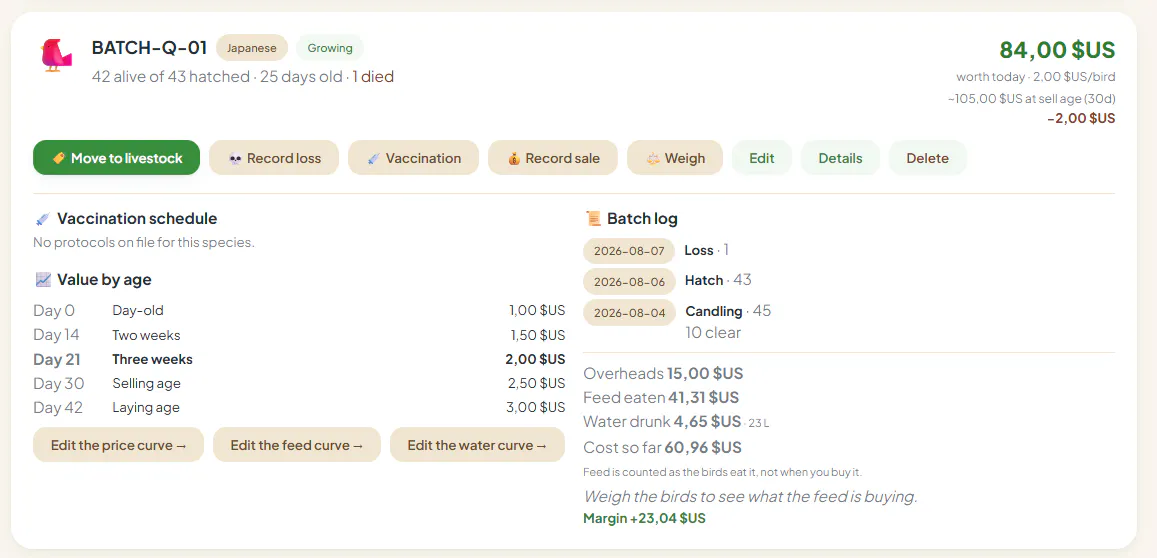Select the Day 14 Two weeks row
The height and width of the screenshot is (558, 1157).
click(299, 335)
